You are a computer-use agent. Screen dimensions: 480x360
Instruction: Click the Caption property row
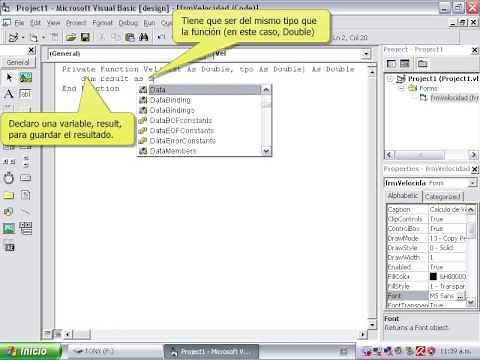[x=428, y=209]
